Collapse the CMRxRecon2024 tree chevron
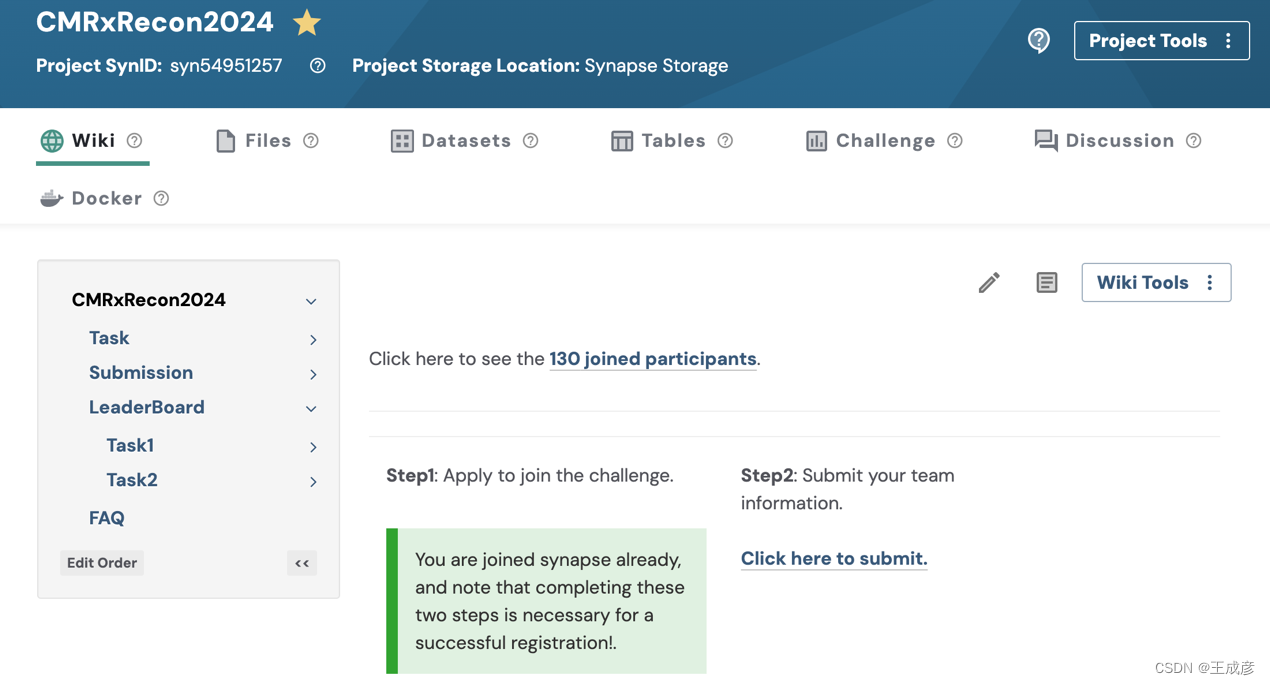The height and width of the screenshot is (685, 1270). click(311, 301)
